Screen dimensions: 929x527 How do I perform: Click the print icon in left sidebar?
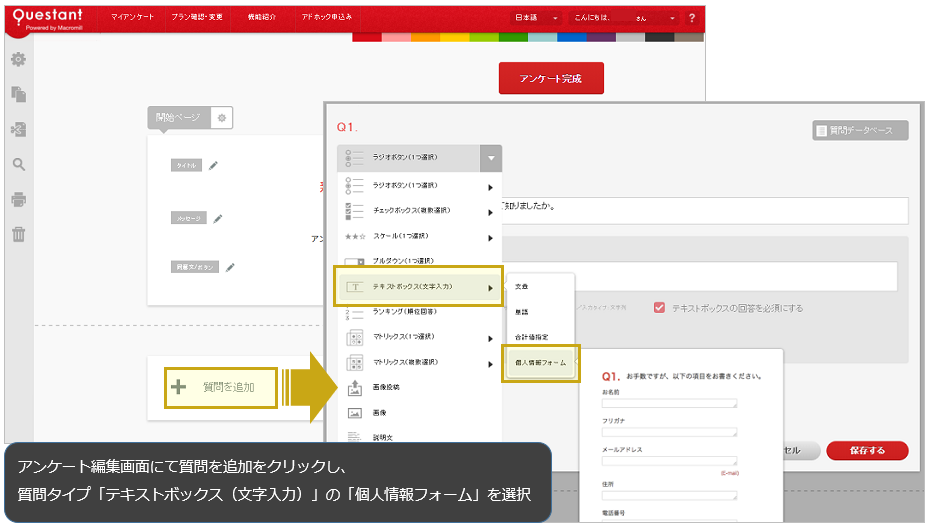[x=18, y=200]
